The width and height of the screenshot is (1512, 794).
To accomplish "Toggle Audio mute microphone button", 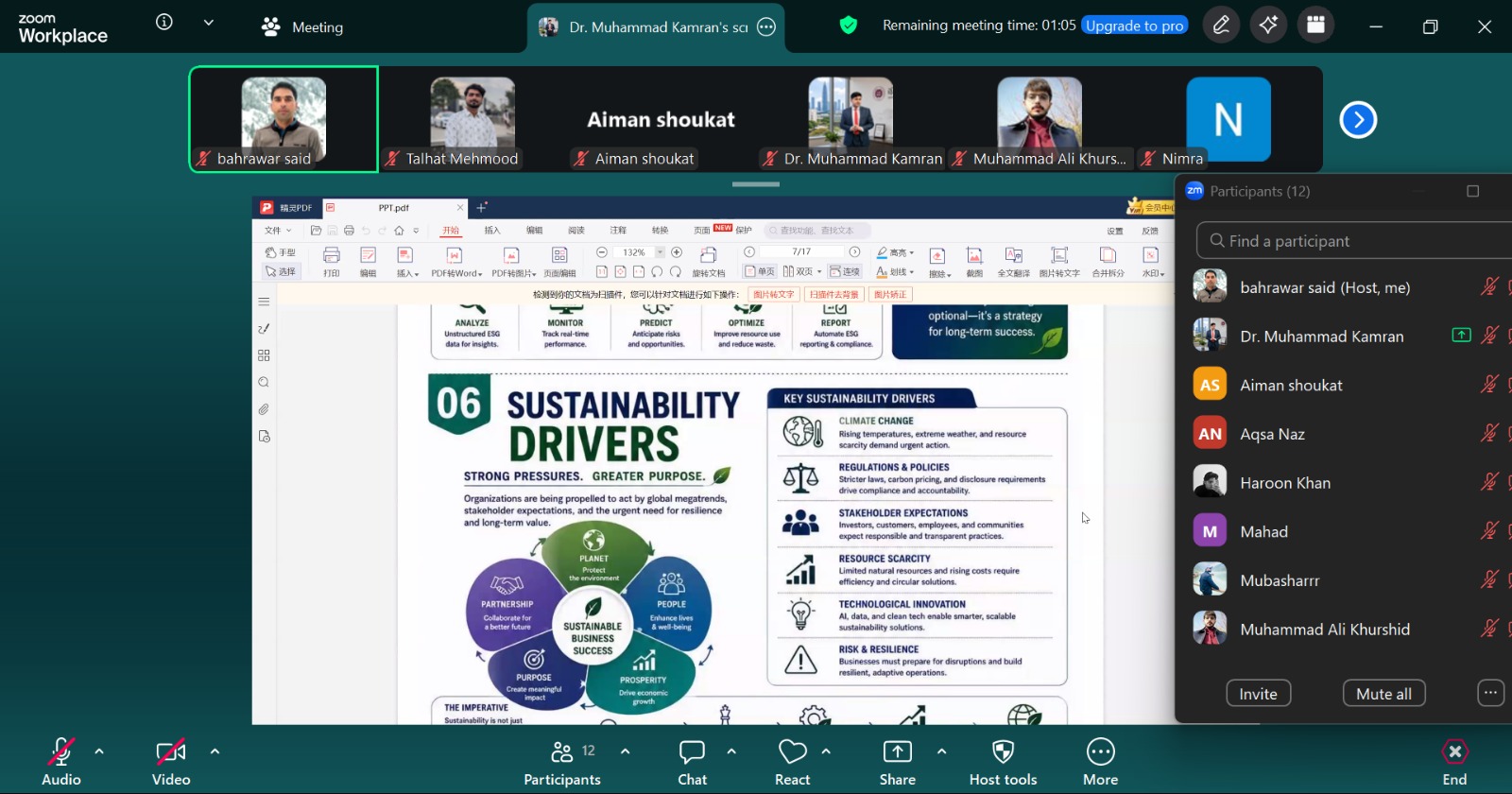I will [61, 762].
